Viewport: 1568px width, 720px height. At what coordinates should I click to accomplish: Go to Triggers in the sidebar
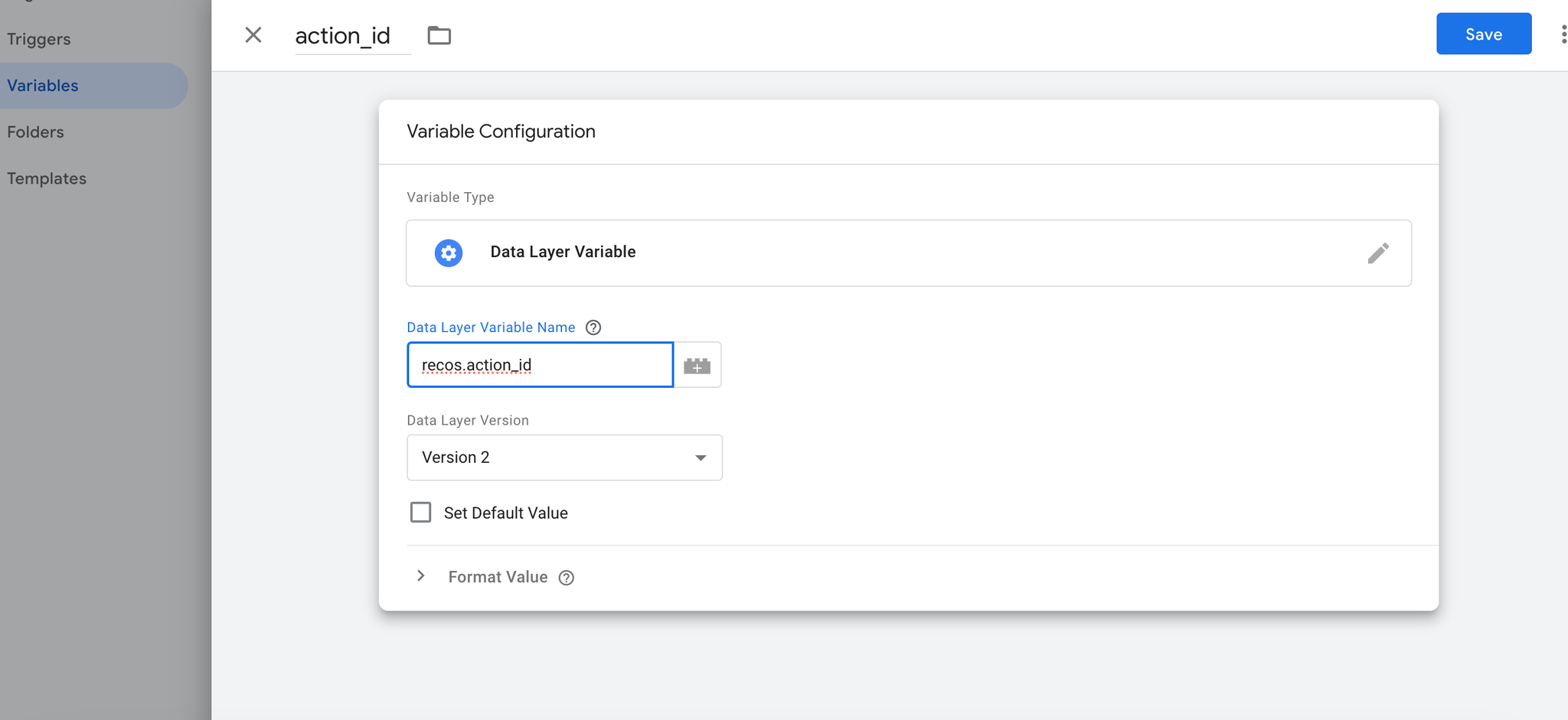tap(39, 39)
